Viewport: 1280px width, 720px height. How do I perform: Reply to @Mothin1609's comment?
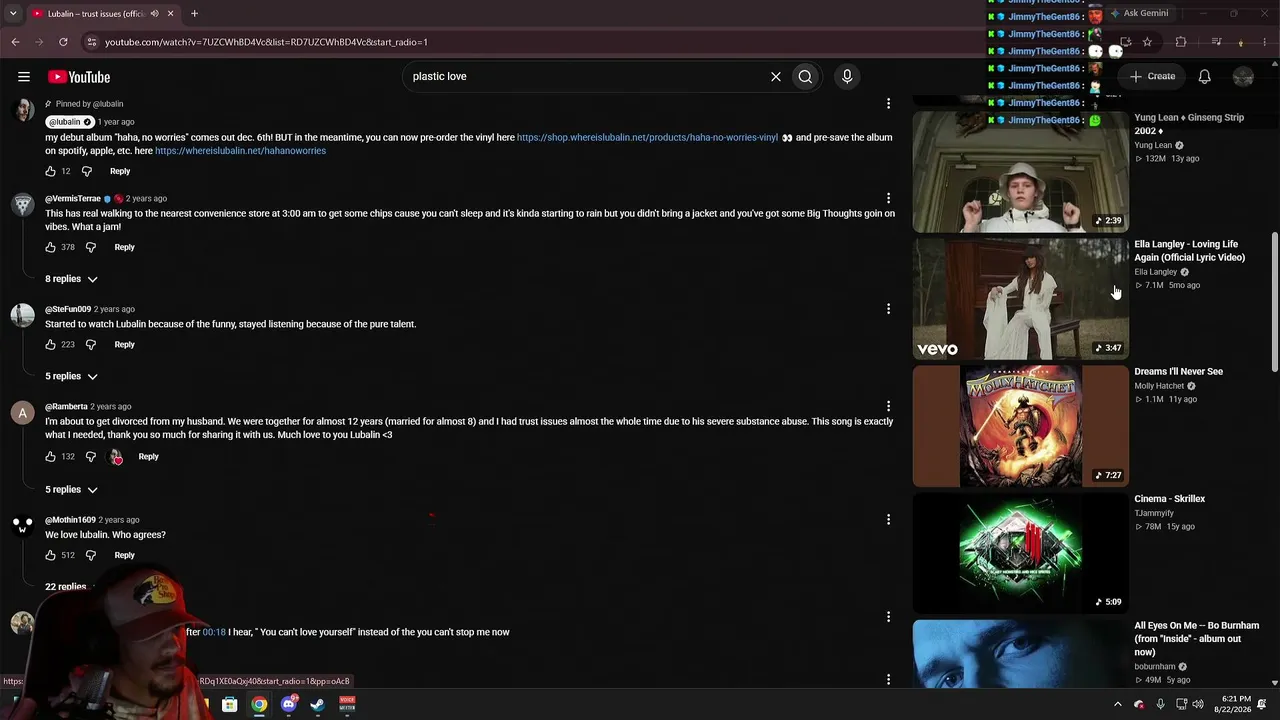click(124, 555)
